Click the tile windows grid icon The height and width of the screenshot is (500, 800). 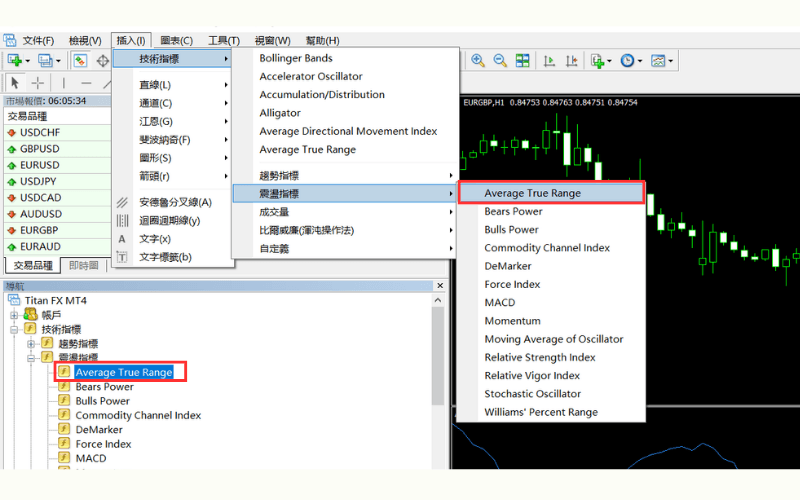[522, 61]
